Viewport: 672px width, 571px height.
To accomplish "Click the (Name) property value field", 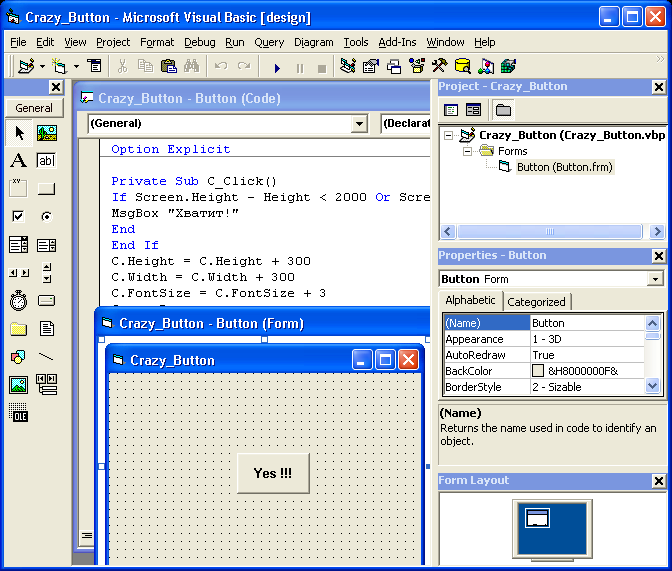I will coord(587,323).
